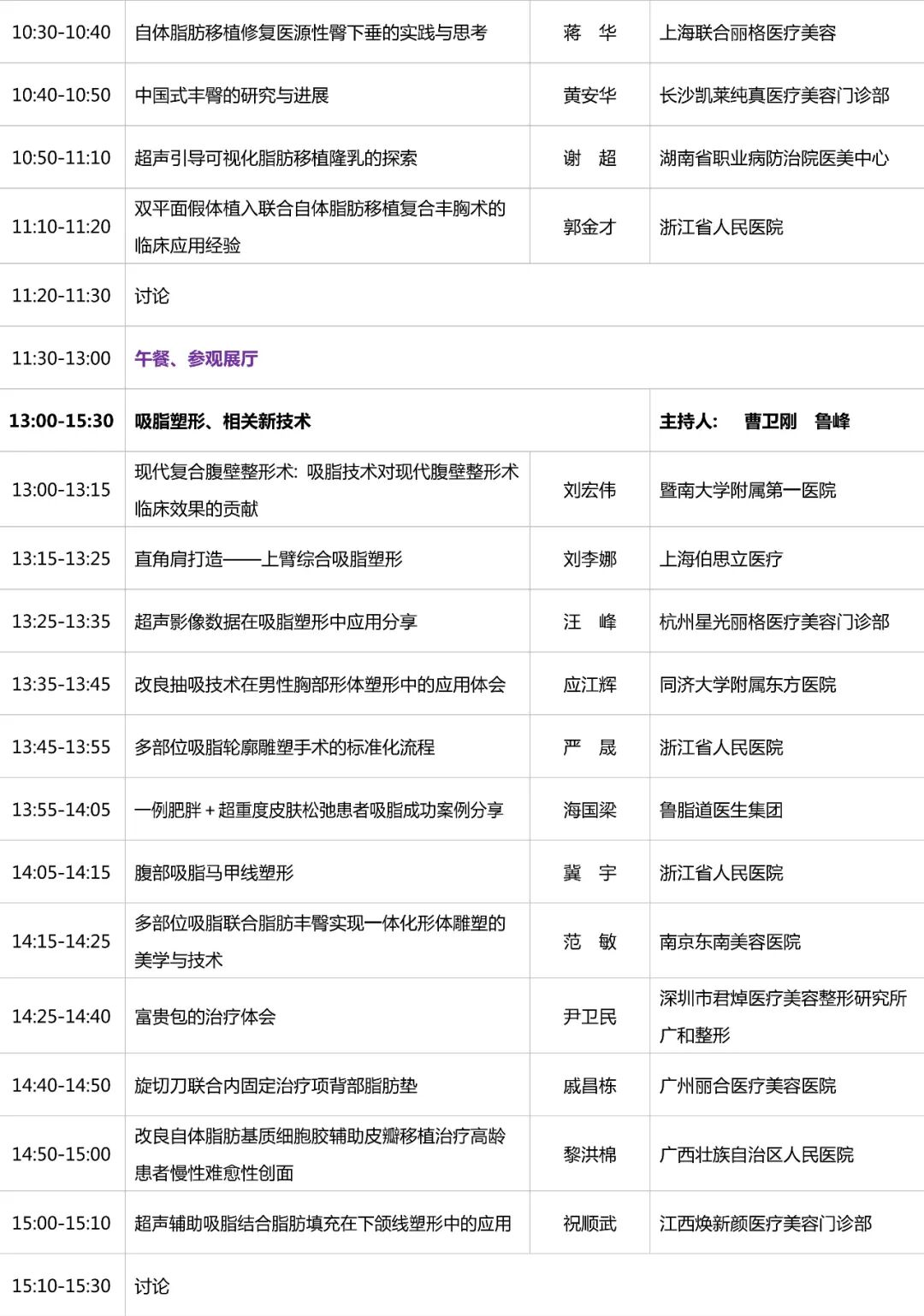Click the 13:25-13:35 time slot
This screenshot has height=1316, width=924.
pyautogui.click(x=62, y=622)
